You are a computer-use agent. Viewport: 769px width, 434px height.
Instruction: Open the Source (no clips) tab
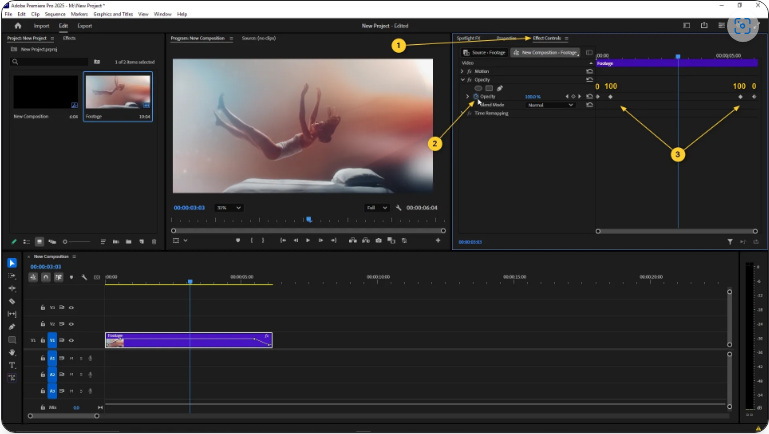coord(258,38)
